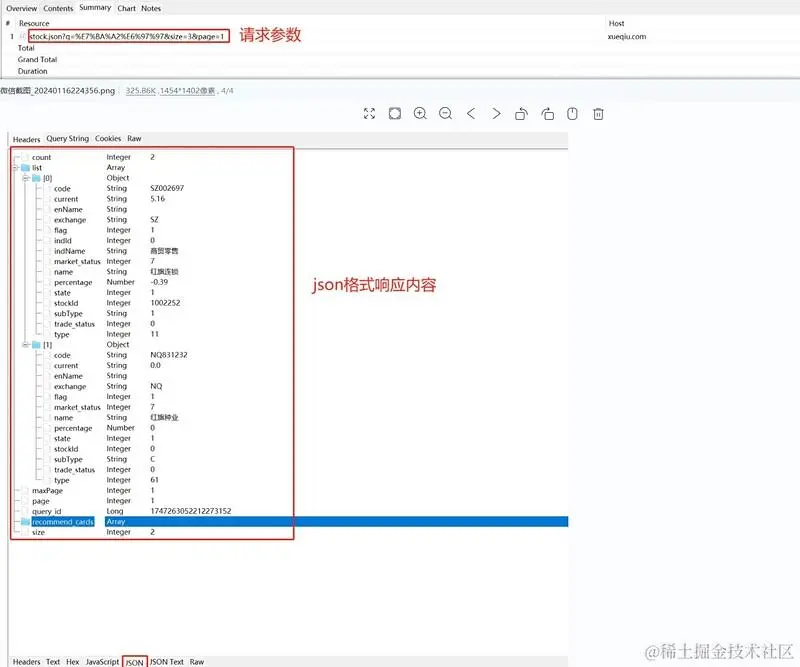Zoom in with the magnifier plus icon
800x667 pixels.
pos(420,113)
